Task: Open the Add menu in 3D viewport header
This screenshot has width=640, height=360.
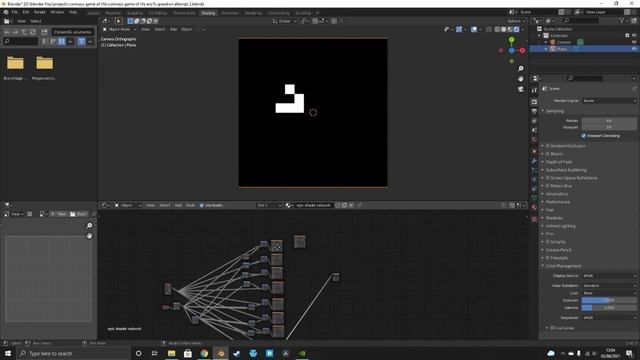Action: [173, 29]
